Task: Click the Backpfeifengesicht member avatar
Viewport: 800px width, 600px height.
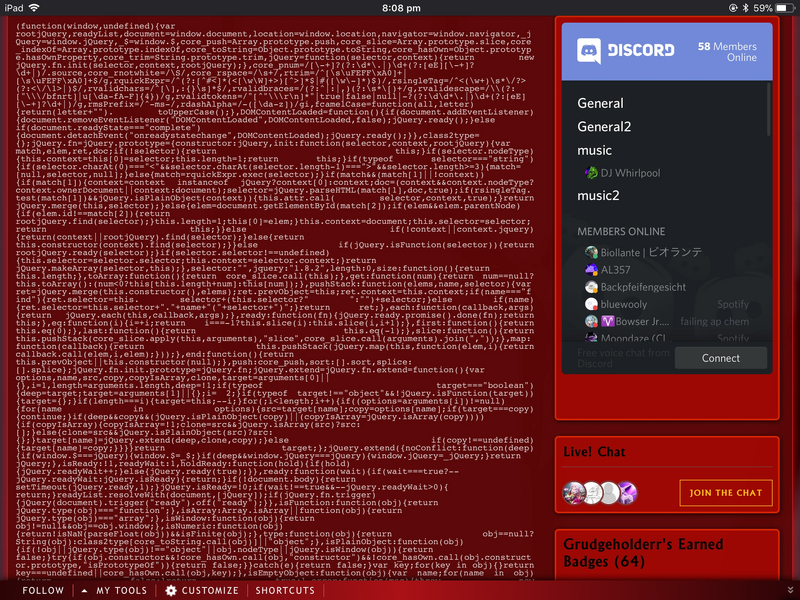Action: [591, 287]
